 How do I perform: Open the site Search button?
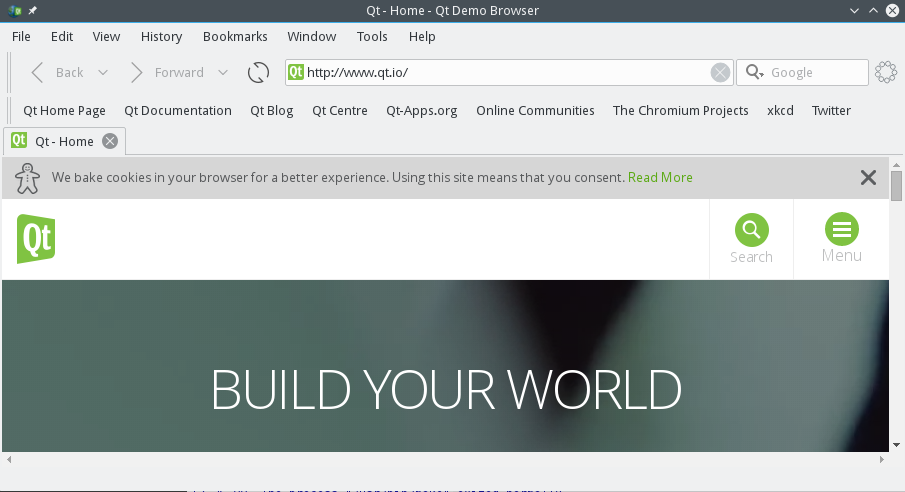pos(751,238)
